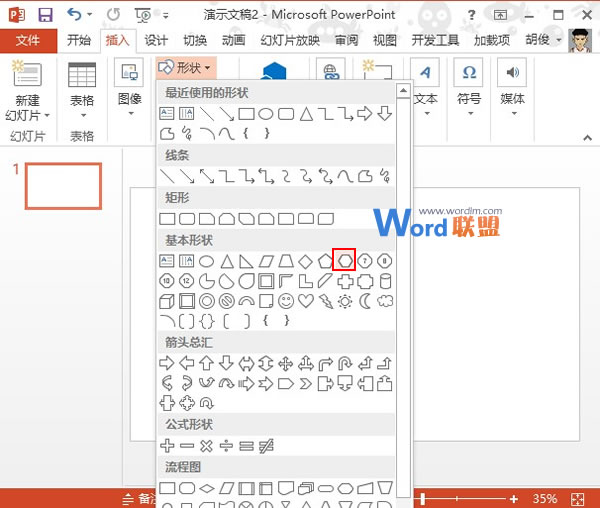Image resolution: width=600 pixels, height=508 pixels.
Task: Pick the freeform scribble in Lines section
Action: click(x=385, y=176)
